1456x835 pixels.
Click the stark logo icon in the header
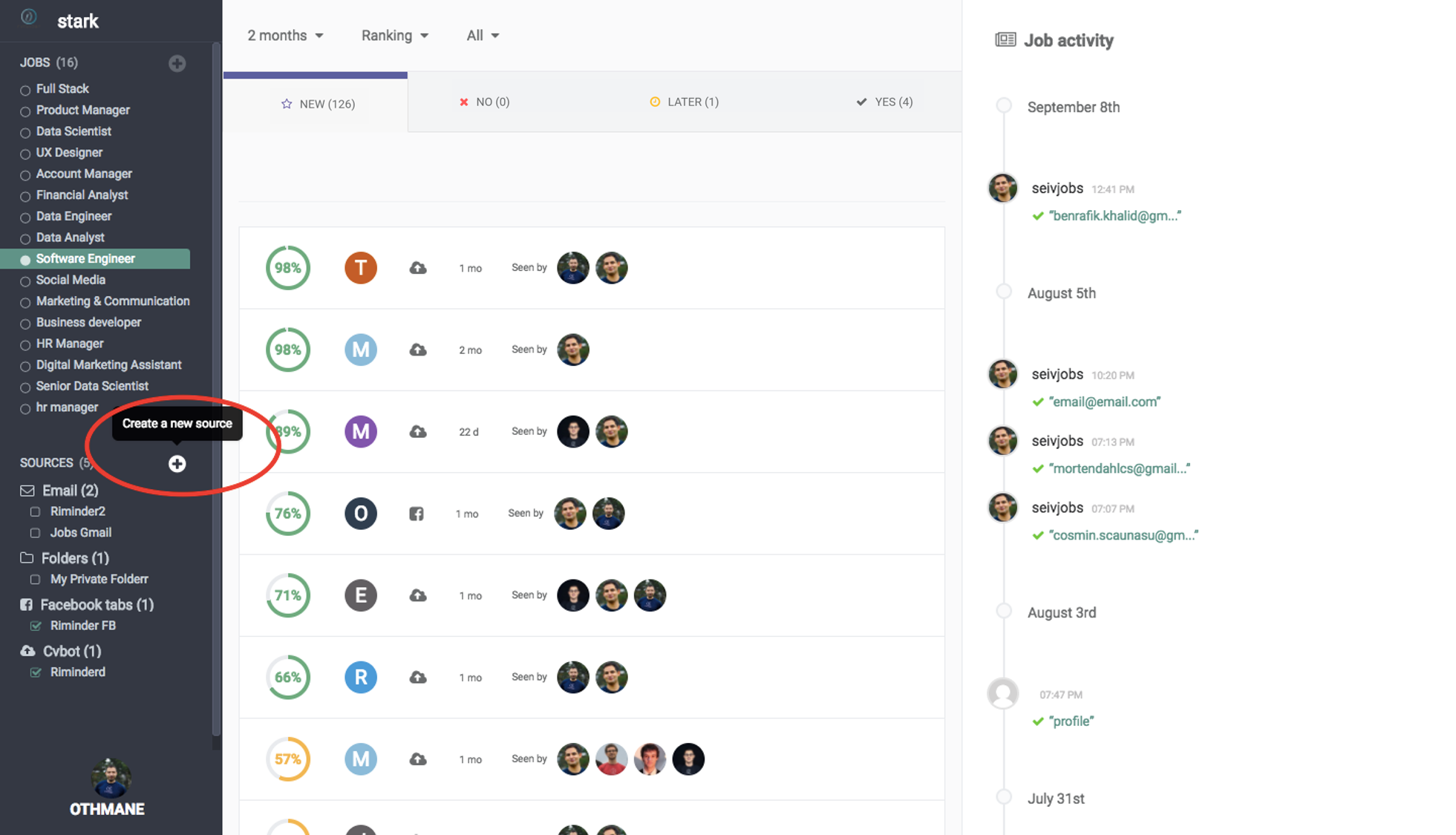pyautogui.click(x=29, y=17)
